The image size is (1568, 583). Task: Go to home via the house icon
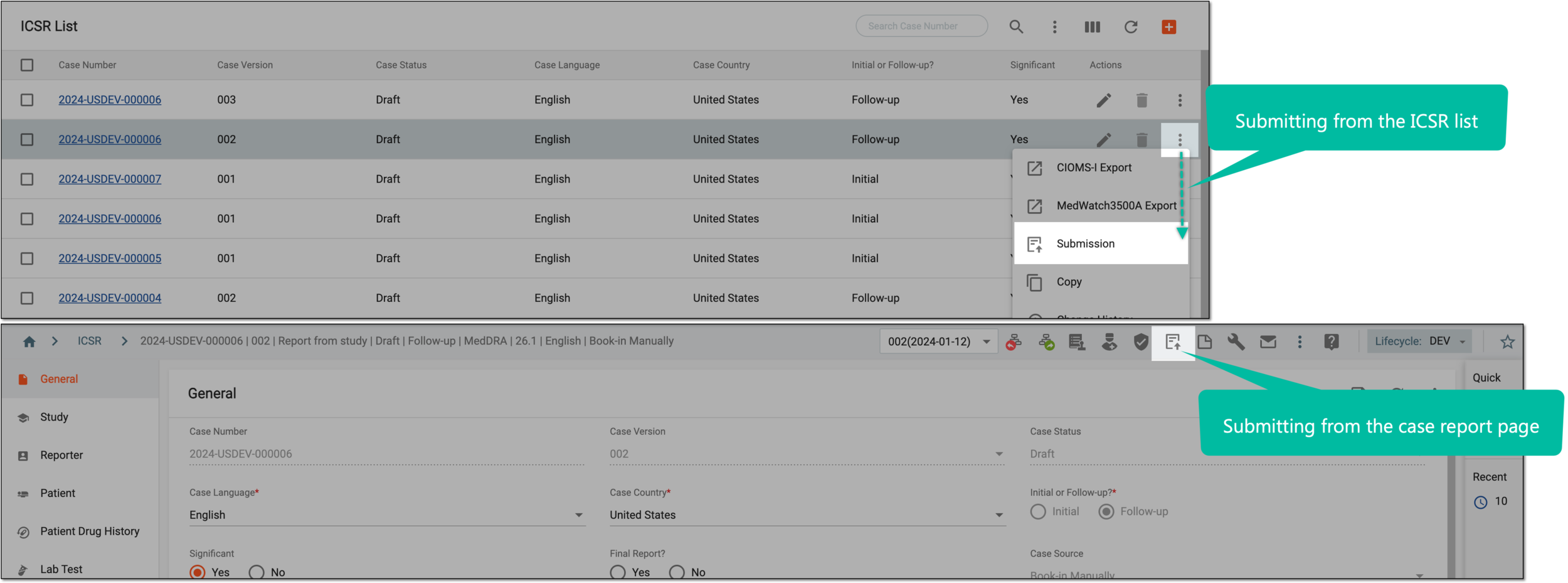29,341
